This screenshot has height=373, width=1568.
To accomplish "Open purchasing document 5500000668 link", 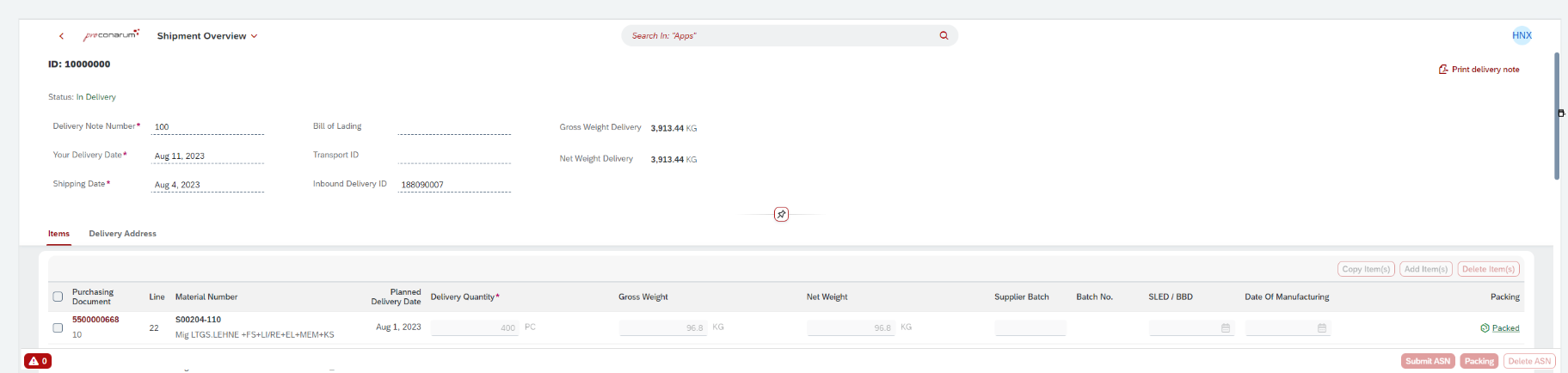I will (95, 320).
